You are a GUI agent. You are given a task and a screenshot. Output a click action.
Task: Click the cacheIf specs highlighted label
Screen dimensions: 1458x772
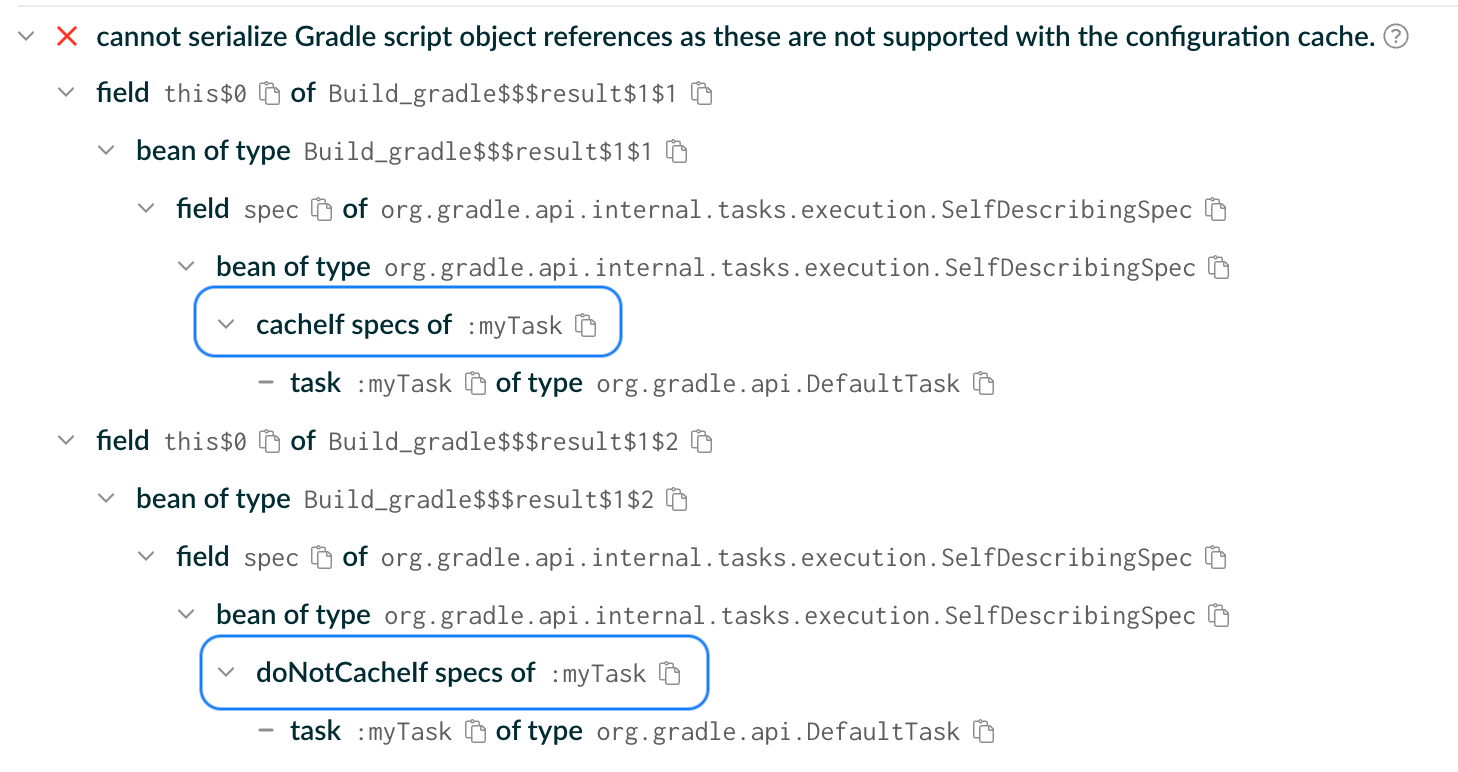pos(355,324)
